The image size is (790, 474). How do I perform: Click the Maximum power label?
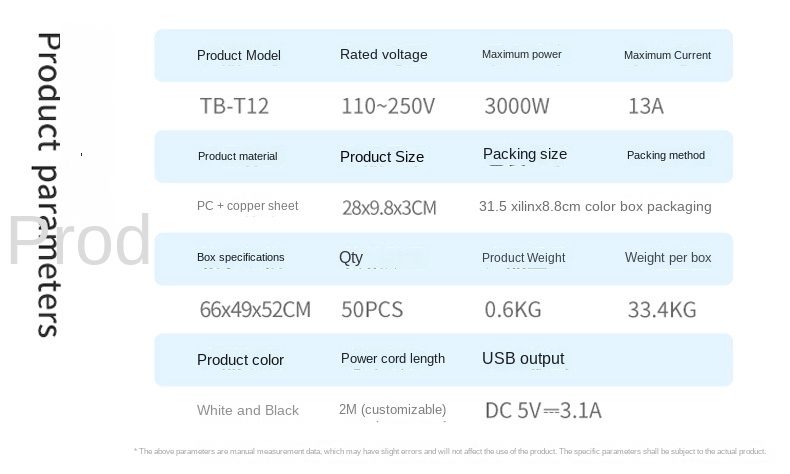521,55
